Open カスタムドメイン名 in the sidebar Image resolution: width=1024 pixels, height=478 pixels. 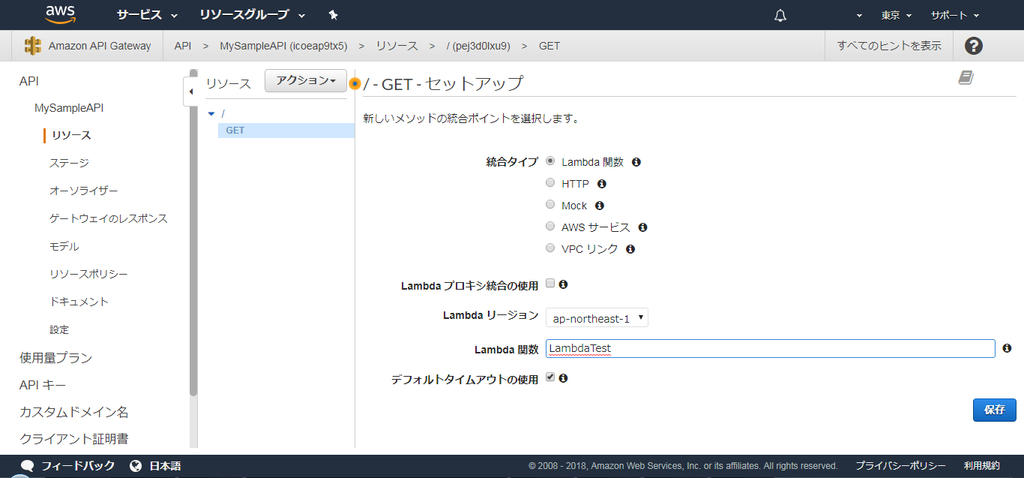74,413
